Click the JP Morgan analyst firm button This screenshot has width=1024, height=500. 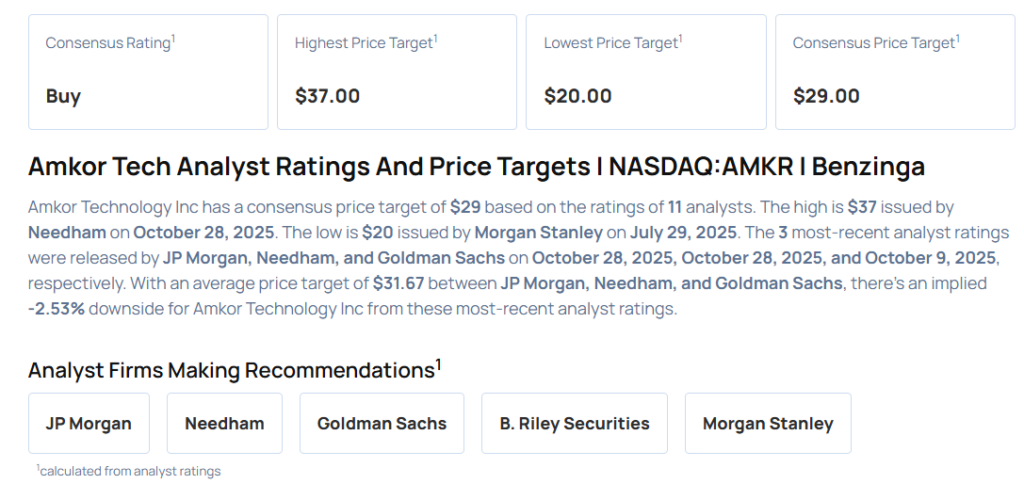tap(89, 423)
